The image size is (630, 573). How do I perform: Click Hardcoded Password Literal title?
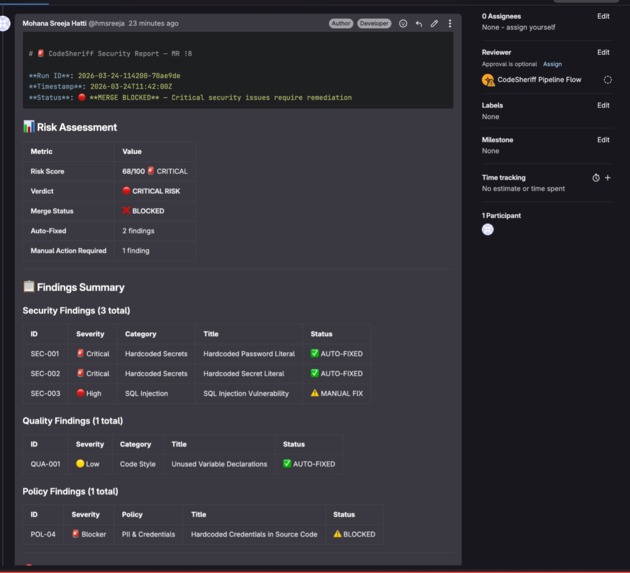(x=249, y=354)
